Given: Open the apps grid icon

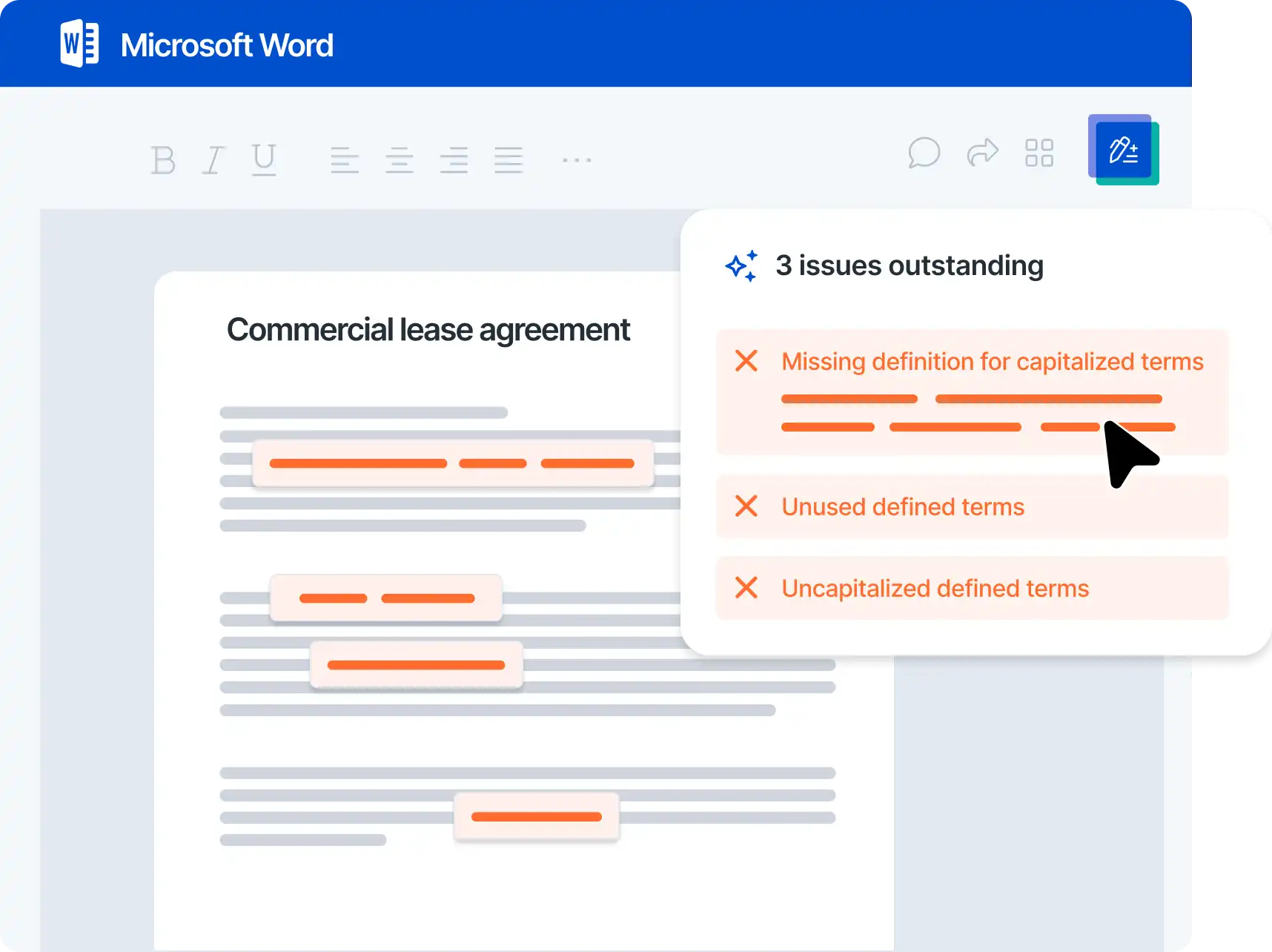Looking at the screenshot, I should pyautogui.click(x=1039, y=153).
